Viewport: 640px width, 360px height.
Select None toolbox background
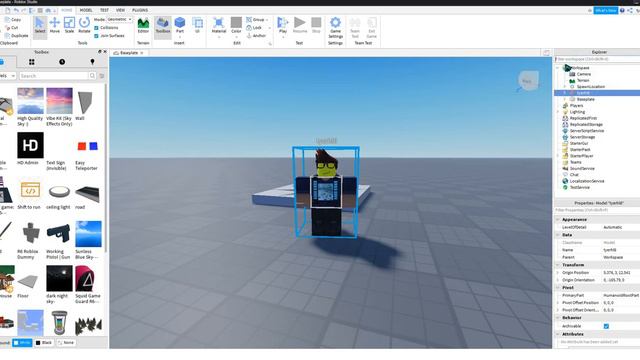point(66,343)
